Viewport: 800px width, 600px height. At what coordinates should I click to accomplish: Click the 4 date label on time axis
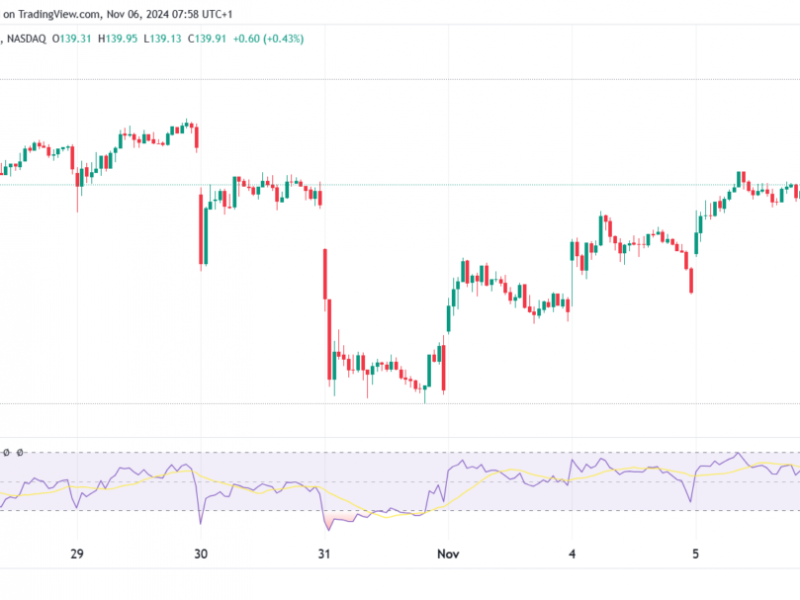[572, 553]
